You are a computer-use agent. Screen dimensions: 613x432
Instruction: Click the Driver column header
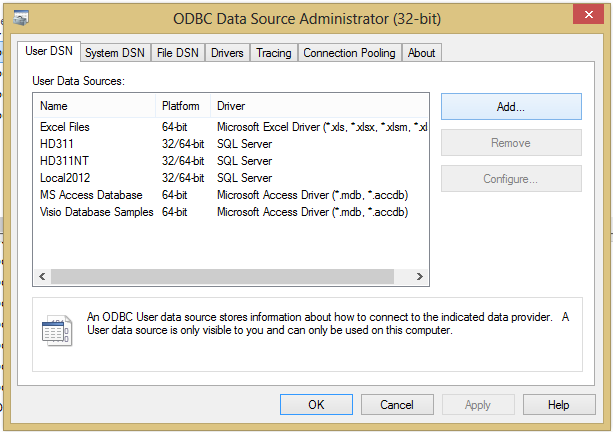(318, 106)
